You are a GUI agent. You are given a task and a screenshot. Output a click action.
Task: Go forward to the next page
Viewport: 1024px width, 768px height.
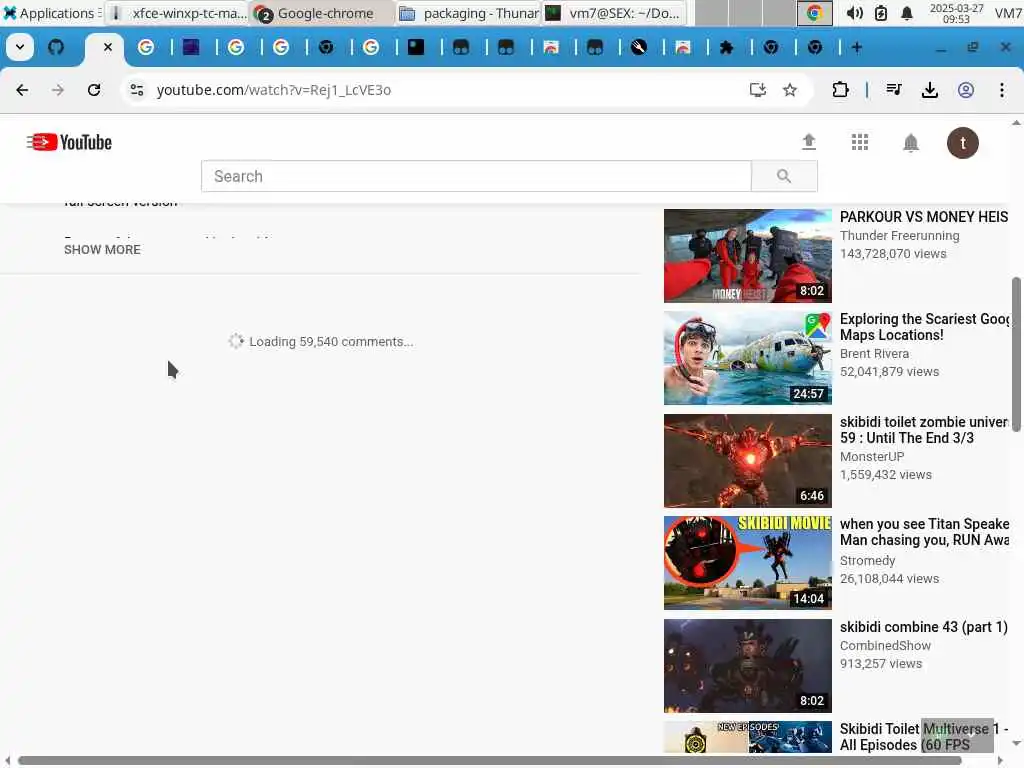[58, 90]
